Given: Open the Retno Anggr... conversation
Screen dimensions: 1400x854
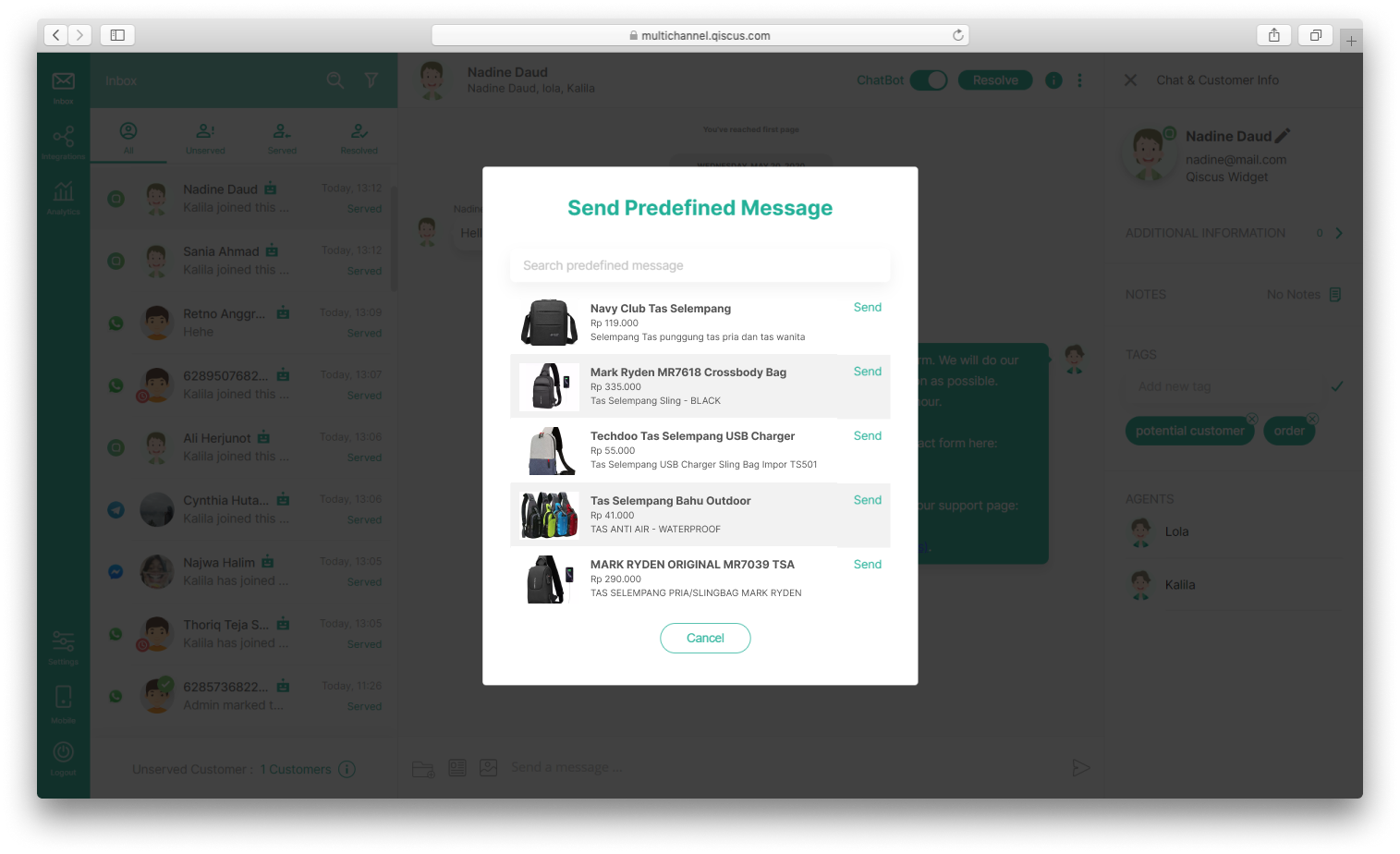Looking at the screenshot, I should pyautogui.click(x=244, y=323).
